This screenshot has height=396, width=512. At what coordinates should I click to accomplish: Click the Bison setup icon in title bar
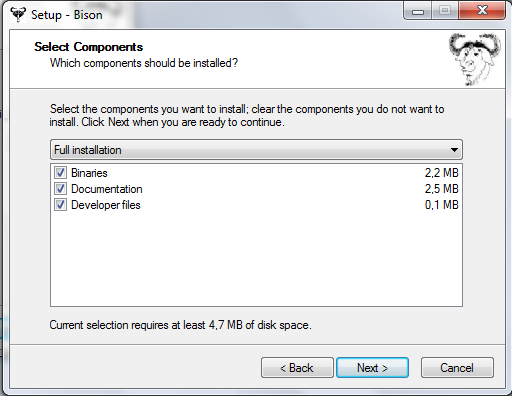pyautogui.click(x=18, y=14)
